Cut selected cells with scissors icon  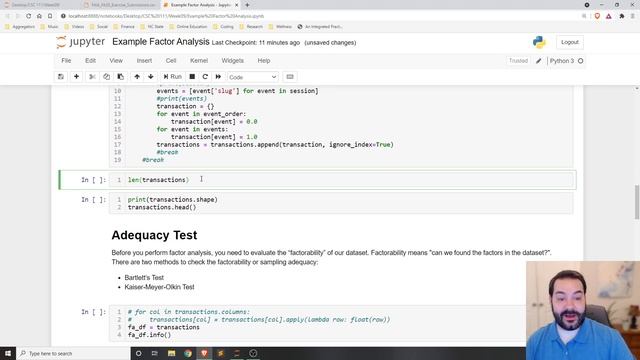point(92,77)
